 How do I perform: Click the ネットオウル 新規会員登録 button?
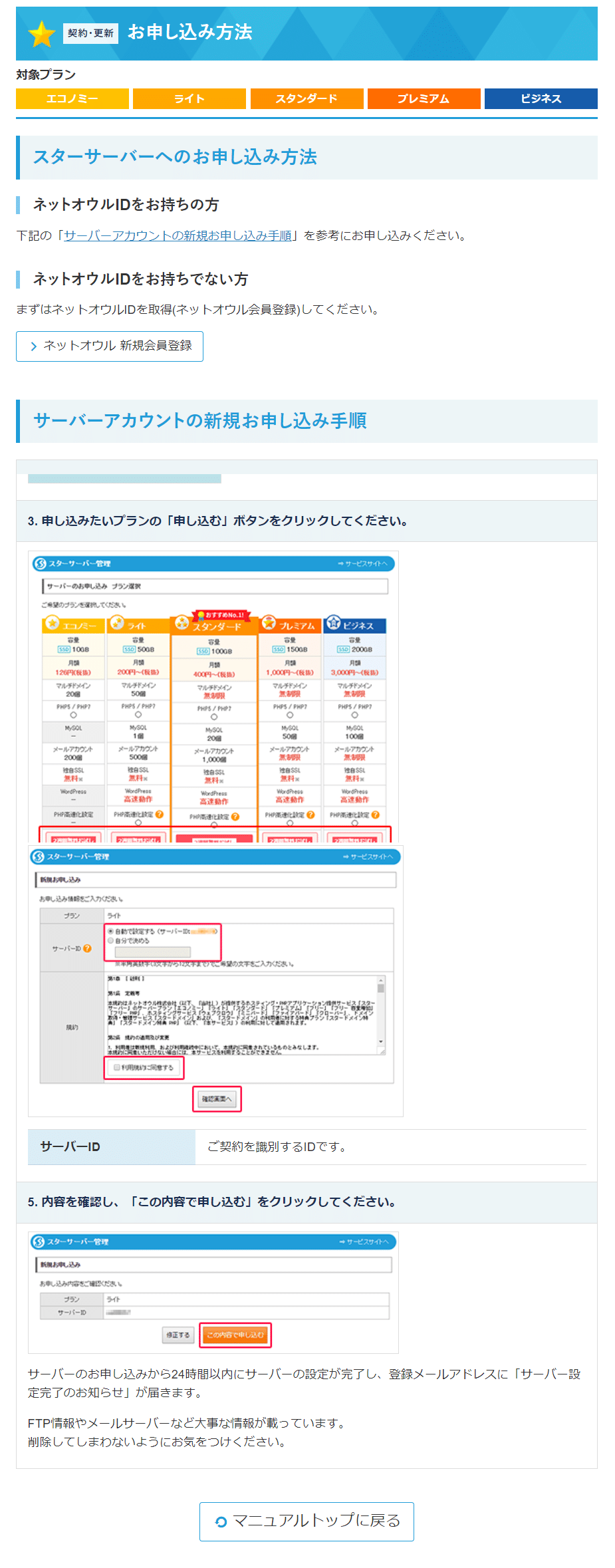point(110,346)
